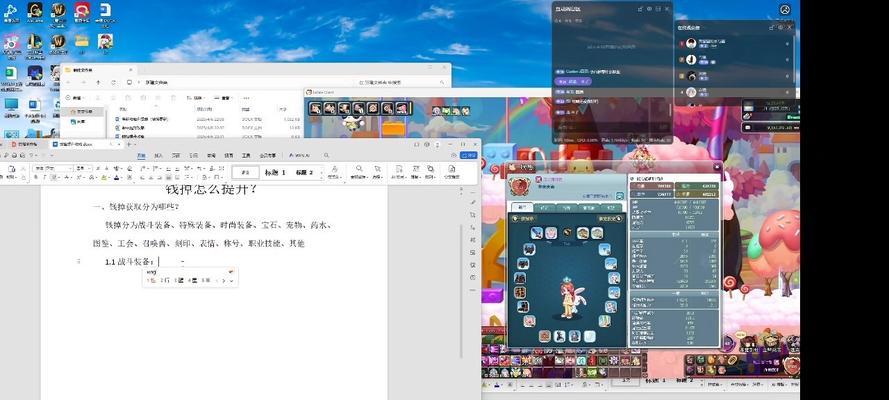Click the blue share button in WPS
889x400 pixels.
pos(469,155)
